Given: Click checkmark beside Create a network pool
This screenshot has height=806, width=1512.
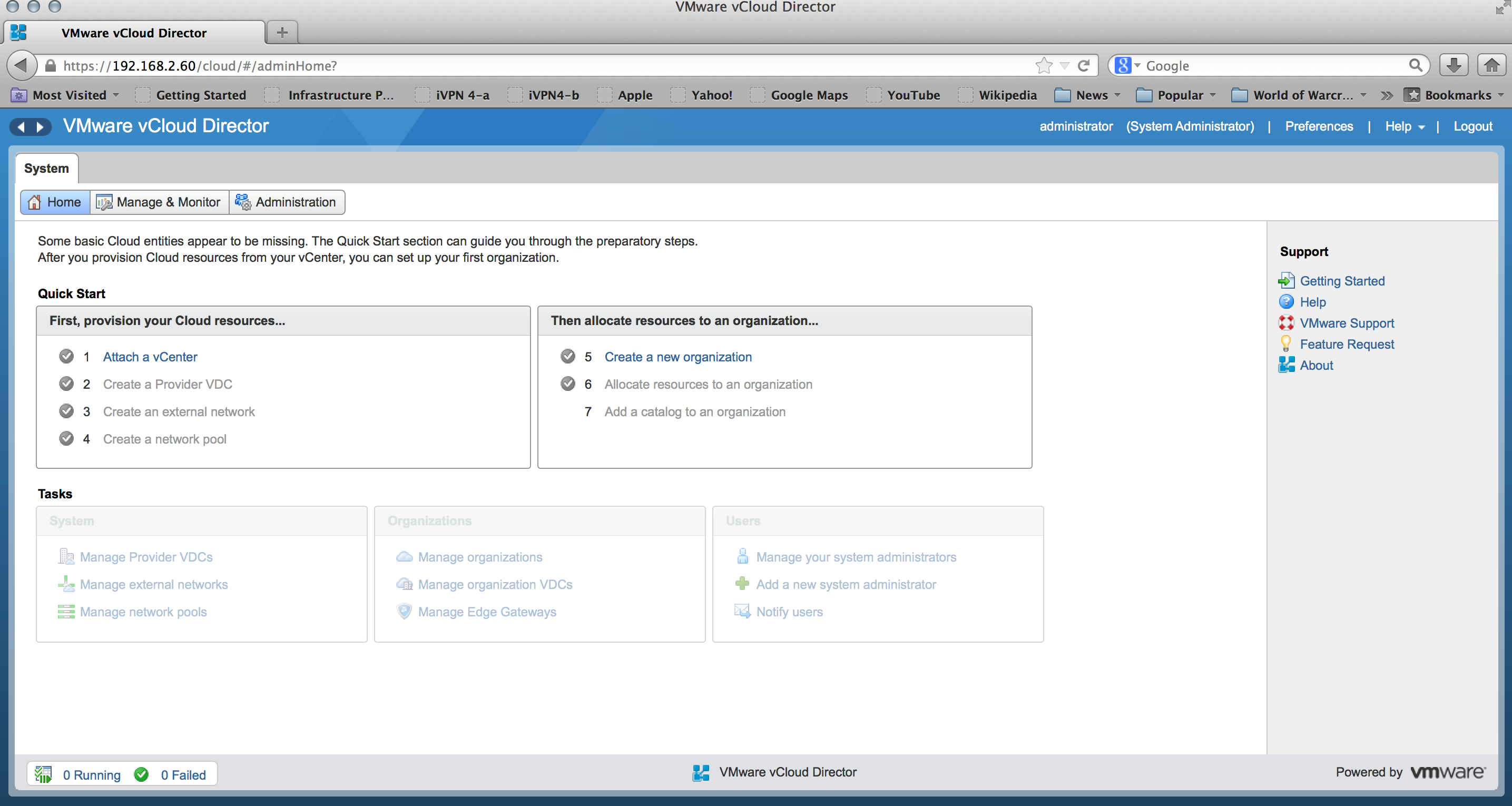Looking at the screenshot, I should click(66, 438).
